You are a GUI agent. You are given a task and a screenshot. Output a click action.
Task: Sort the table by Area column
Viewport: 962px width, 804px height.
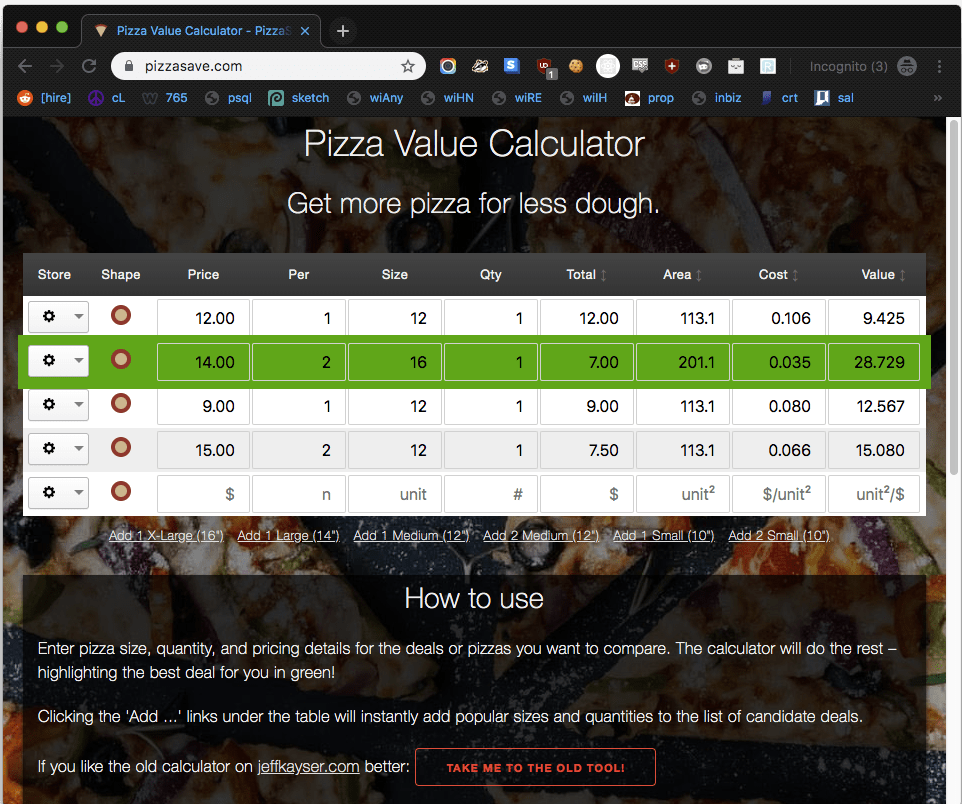(682, 275)
